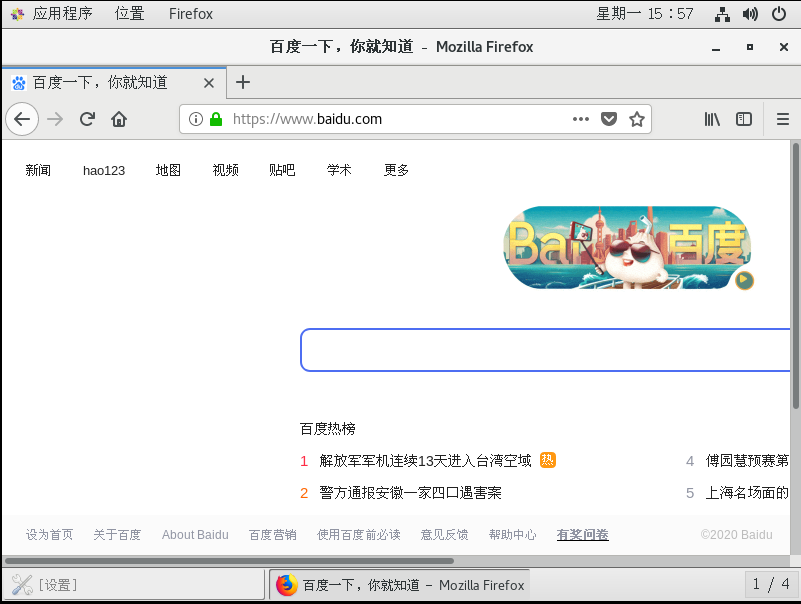Open the 位置 places menu
Viewport: 801px width, 604px height.
coord(130,14)
